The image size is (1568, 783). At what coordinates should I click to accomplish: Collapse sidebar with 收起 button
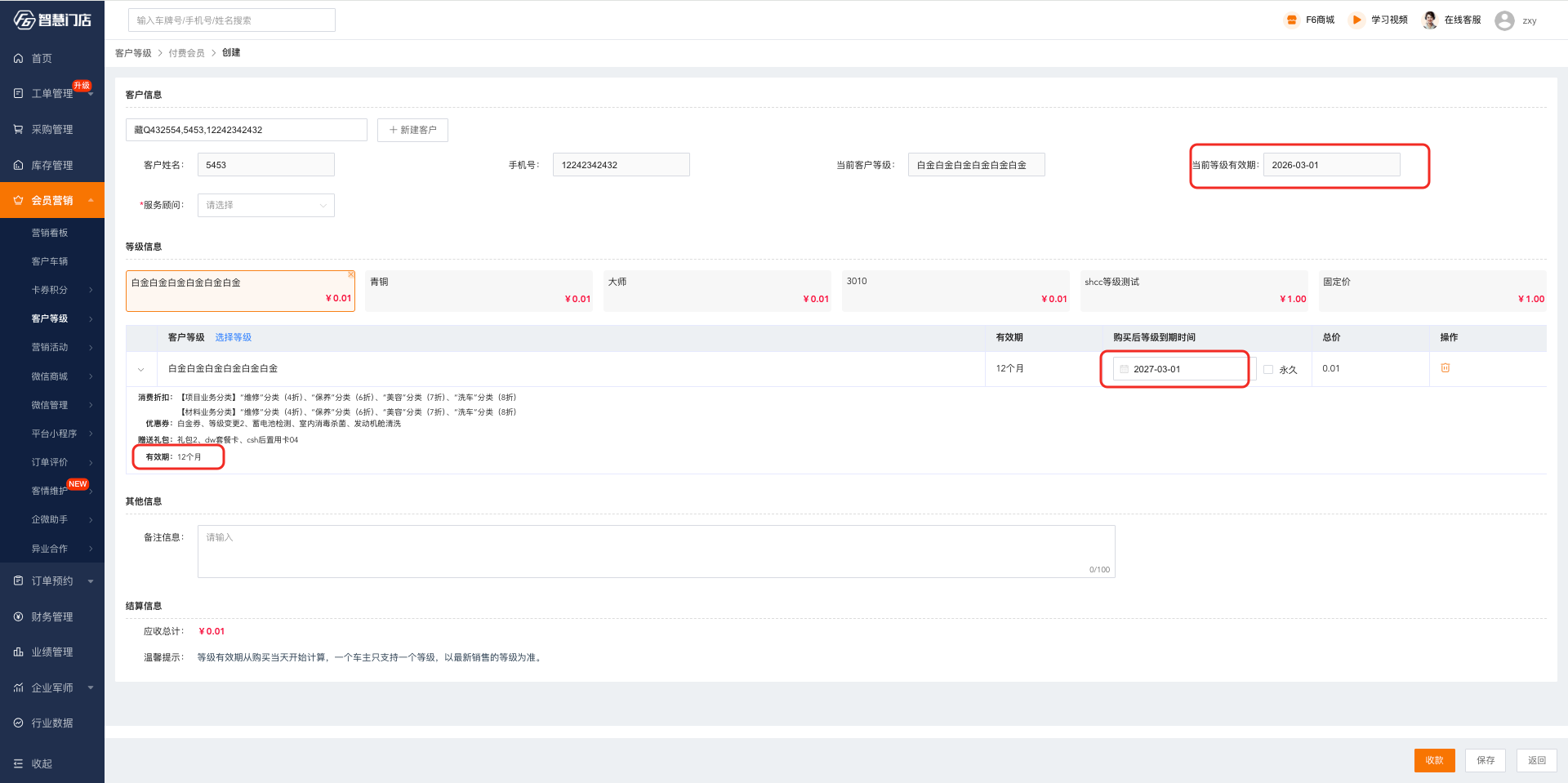point(33,763)
